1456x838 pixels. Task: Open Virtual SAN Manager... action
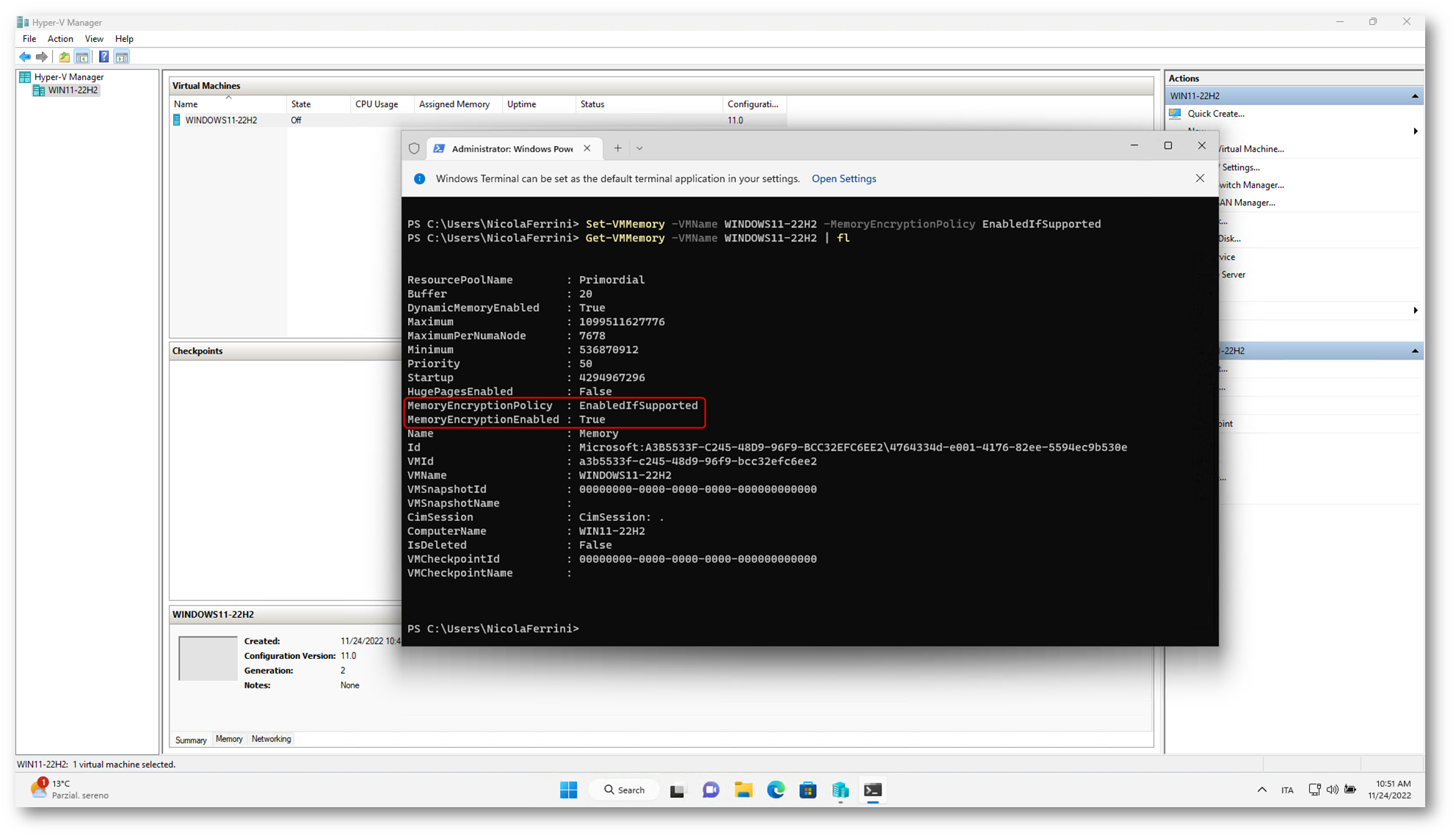pos(1248,203)
